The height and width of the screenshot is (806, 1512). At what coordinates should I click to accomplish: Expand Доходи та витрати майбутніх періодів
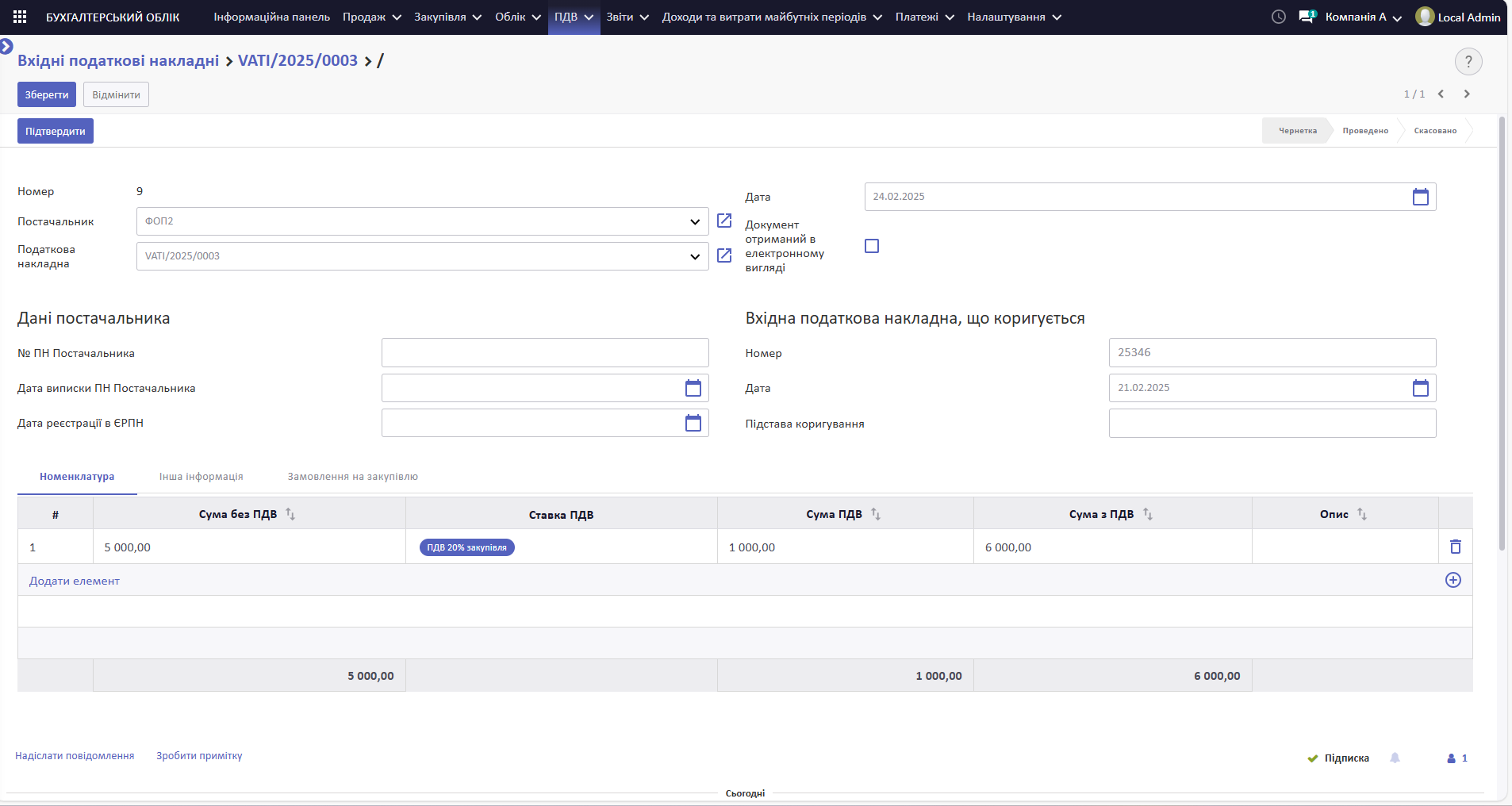pos(772,17)
